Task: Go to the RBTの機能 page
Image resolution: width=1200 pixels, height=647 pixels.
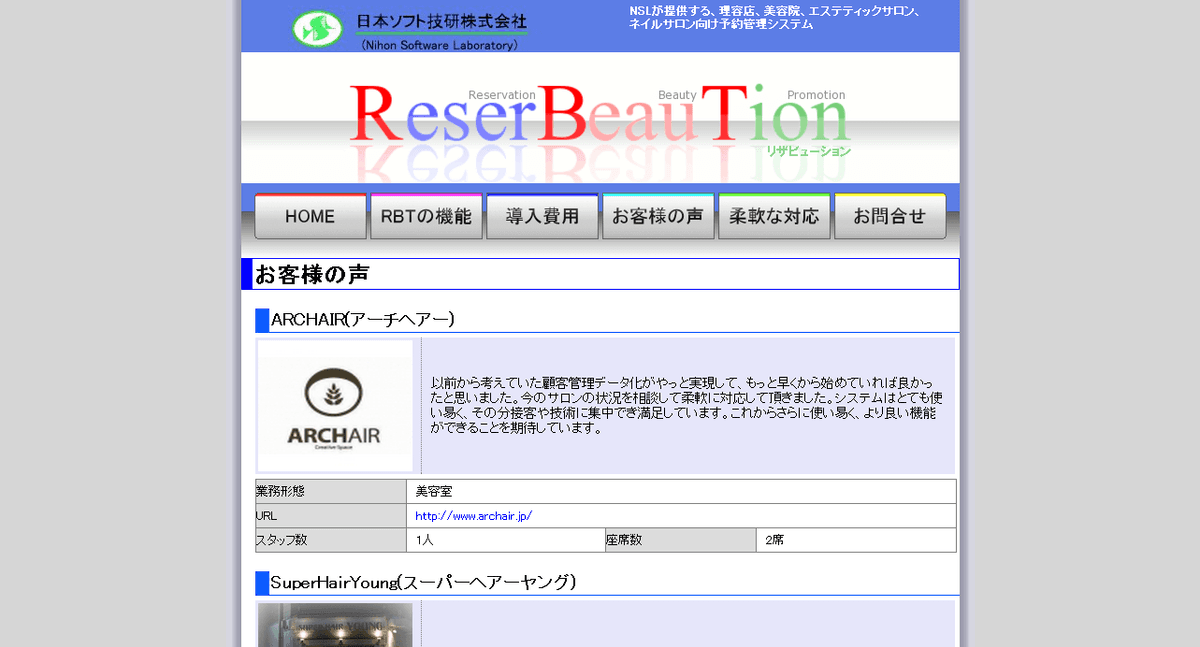Action: coord(426,216)
